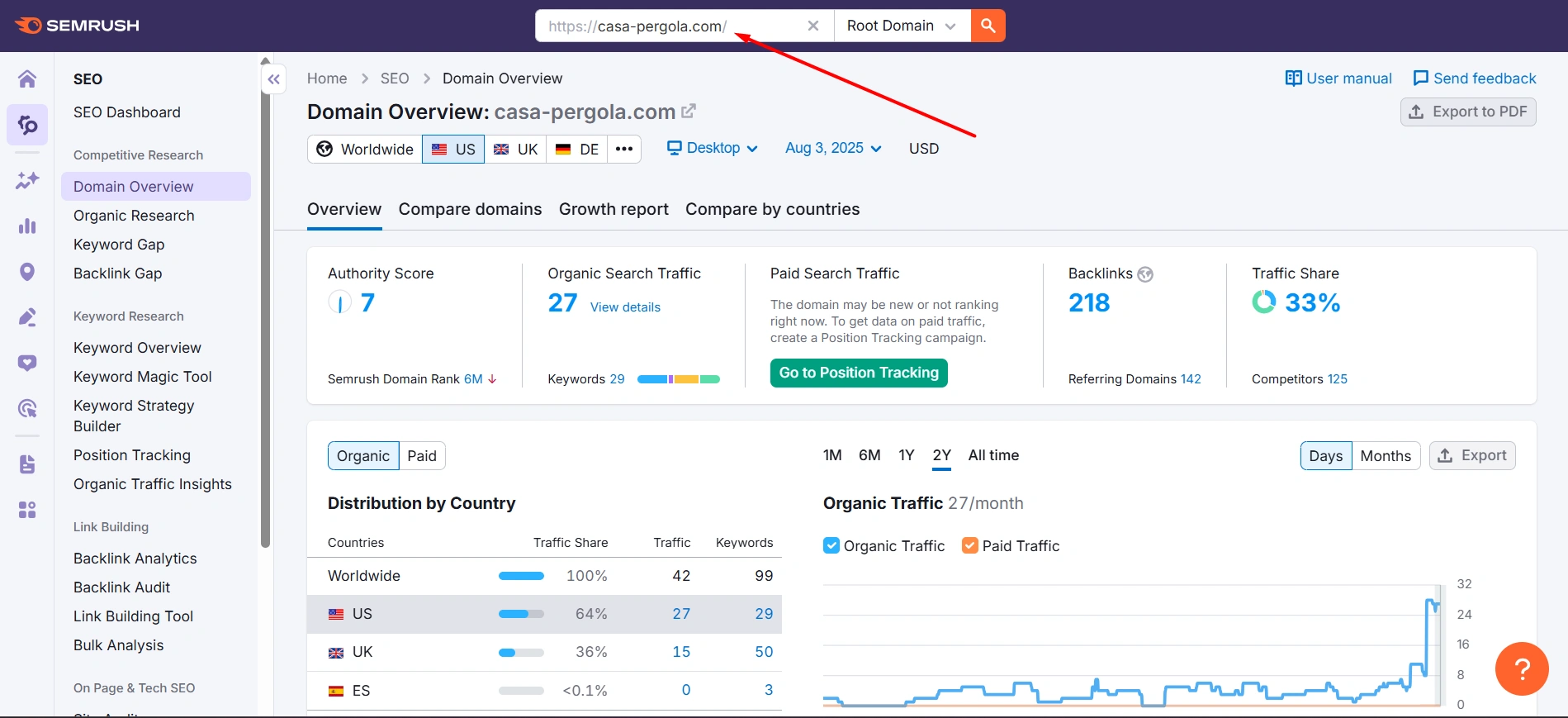
Task: Switch to the Paid toggle
Action: coord(422,456)
